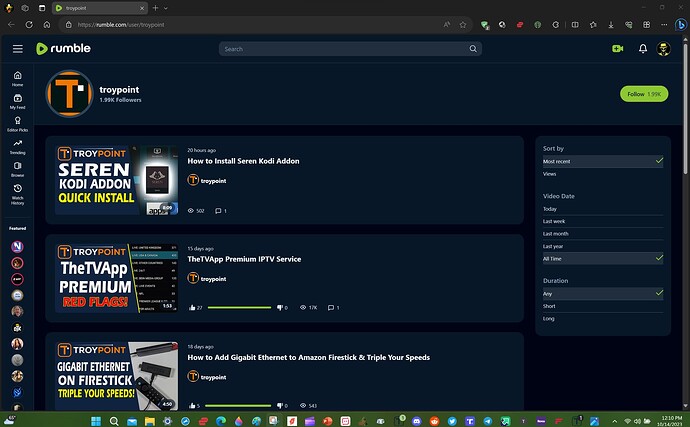Open Trending in sidebar
Image resolution: width=690 pixels, height=427 pixels.
coord(18,147)
